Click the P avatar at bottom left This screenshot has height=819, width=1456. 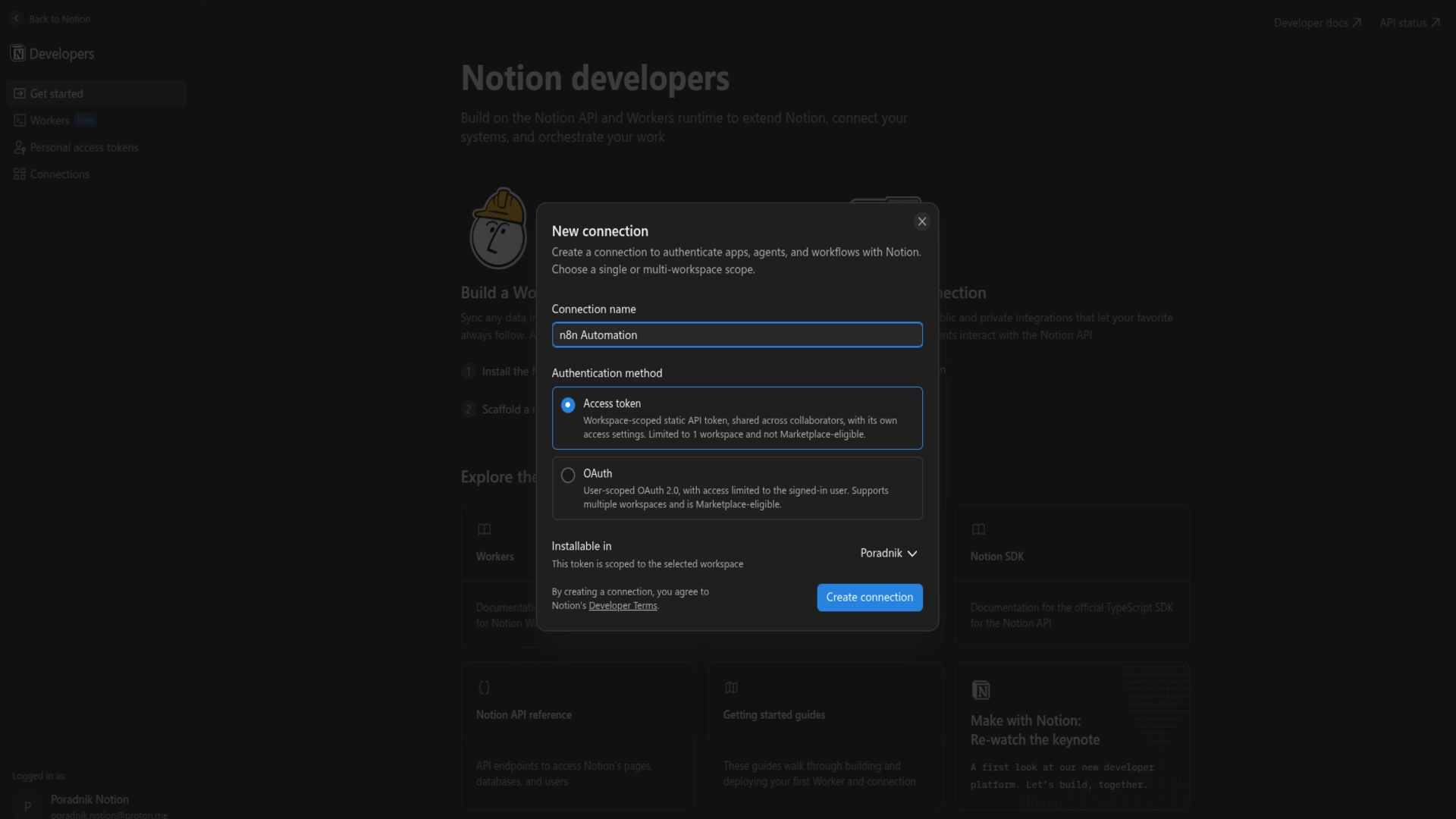click(27, 806)
